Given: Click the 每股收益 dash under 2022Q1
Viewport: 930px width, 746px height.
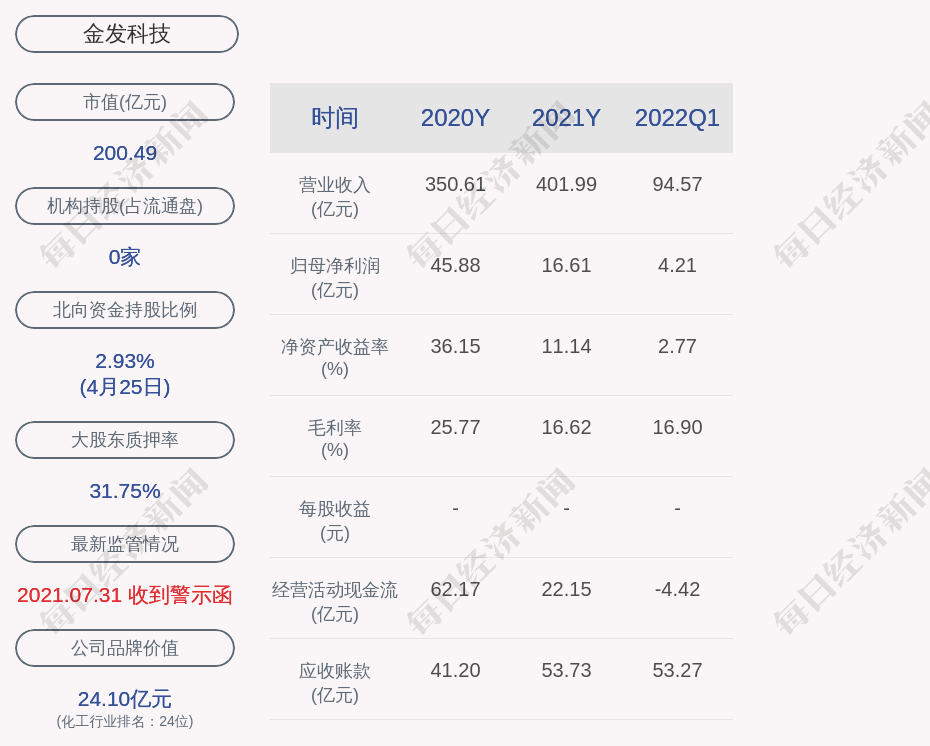Looking at the screenshot, I should pyautogui.click(x=677, y=508).
